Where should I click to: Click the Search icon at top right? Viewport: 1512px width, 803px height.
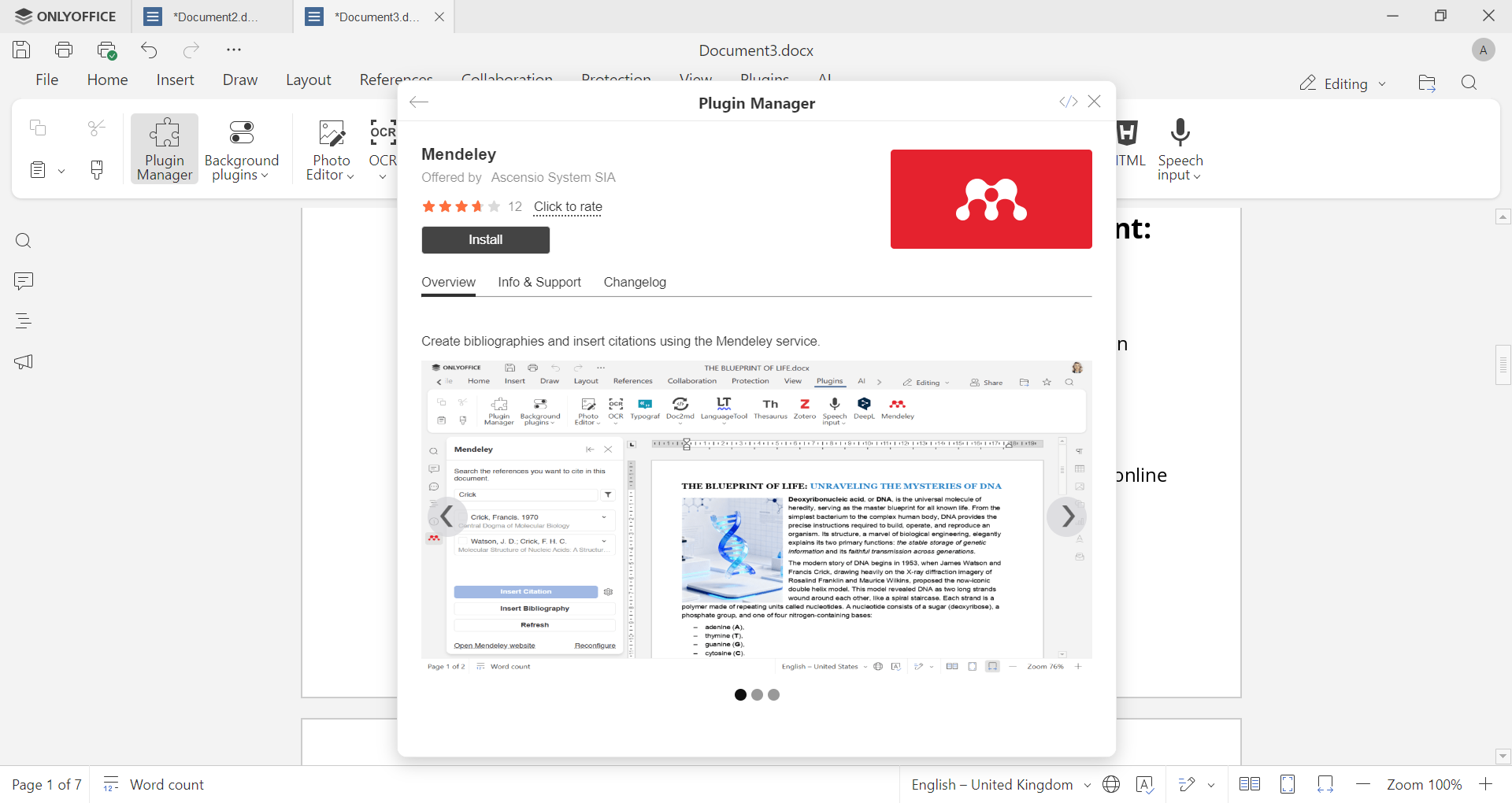(1469, 83)
